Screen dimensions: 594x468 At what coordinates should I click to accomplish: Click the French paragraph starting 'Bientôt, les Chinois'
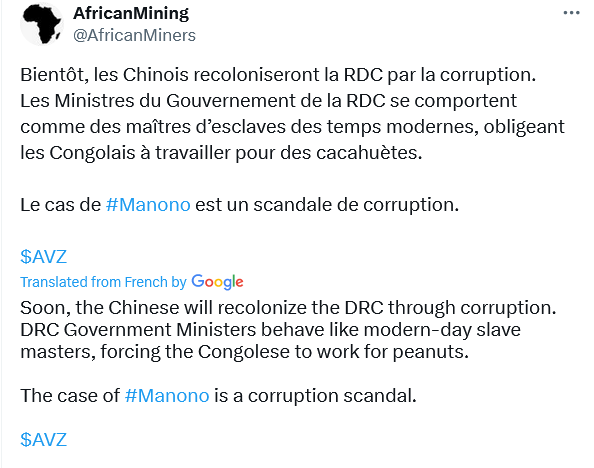click(x=292, y=114)
